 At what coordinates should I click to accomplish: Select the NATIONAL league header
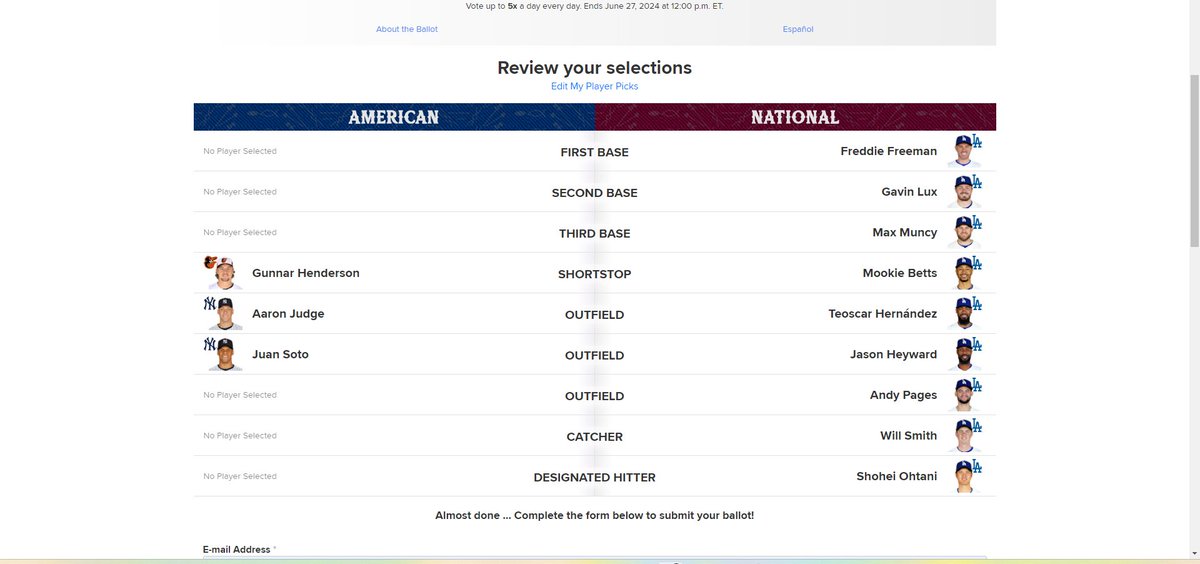pos(795,117)
